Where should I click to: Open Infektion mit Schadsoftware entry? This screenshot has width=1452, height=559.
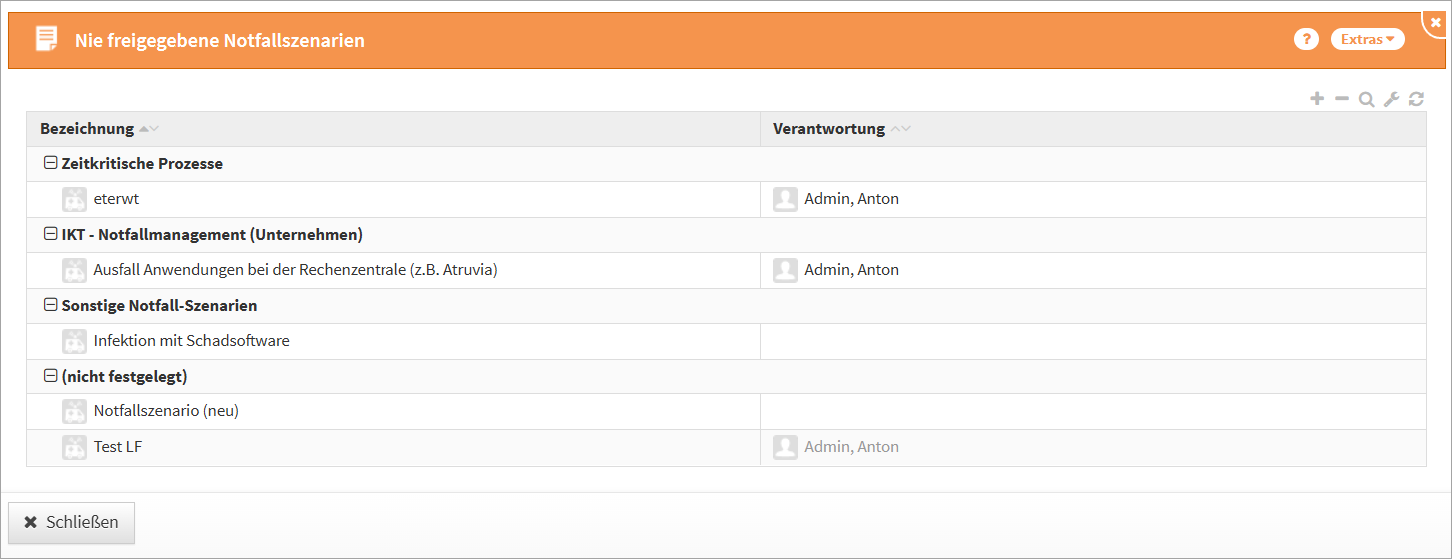[x=191, y=341]
